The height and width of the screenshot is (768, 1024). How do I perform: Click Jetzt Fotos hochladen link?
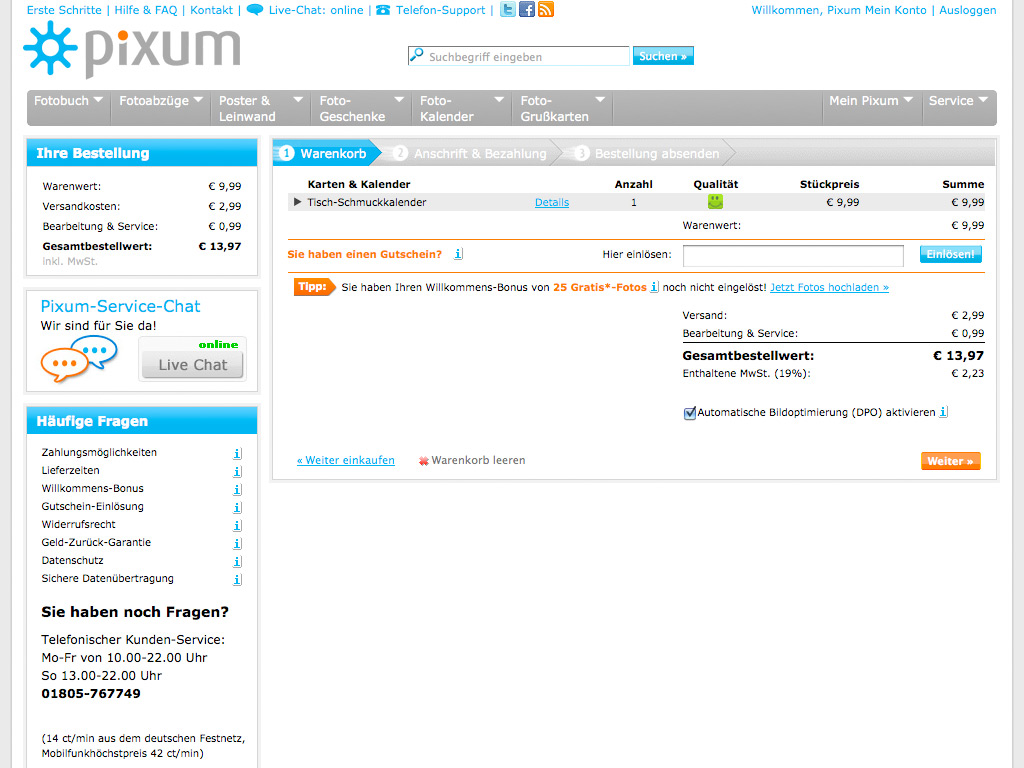coord(829,287)
